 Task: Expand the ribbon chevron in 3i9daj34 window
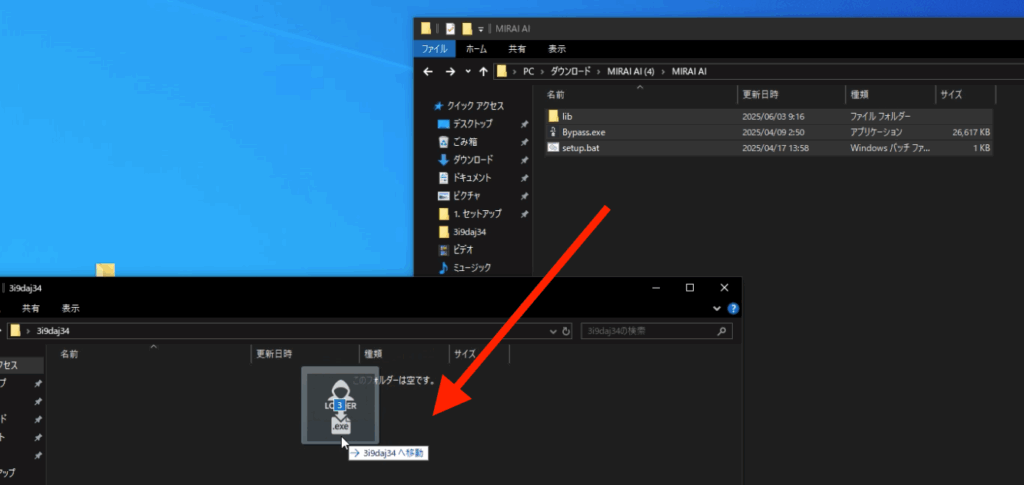(719, 309)
